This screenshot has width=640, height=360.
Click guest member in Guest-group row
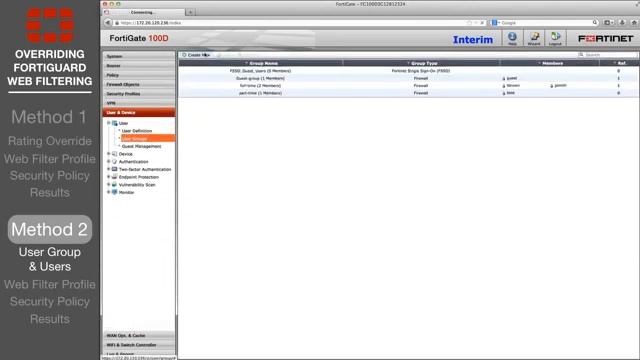[x=509, y=78]
